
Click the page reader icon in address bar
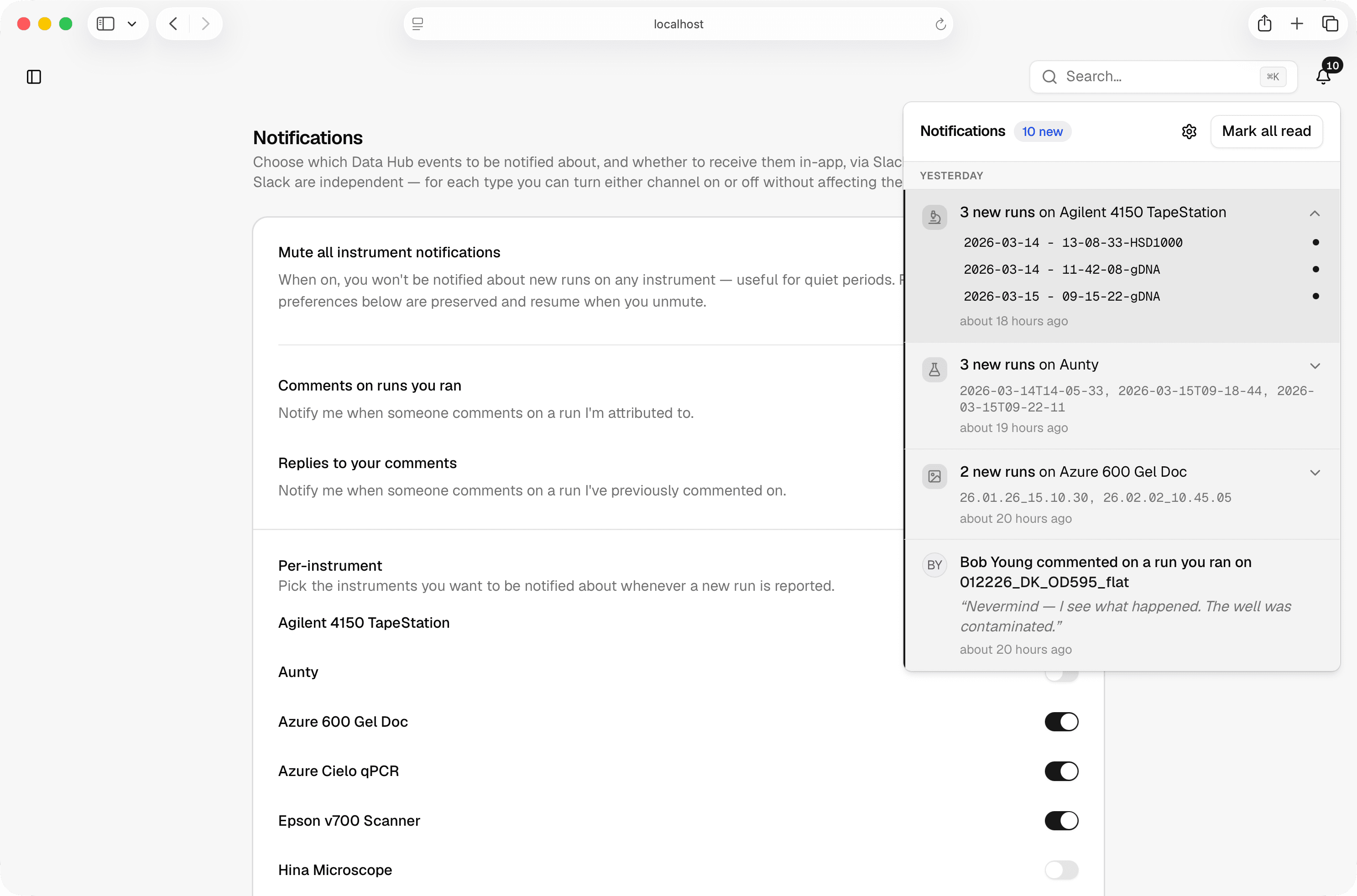[418, 24]
